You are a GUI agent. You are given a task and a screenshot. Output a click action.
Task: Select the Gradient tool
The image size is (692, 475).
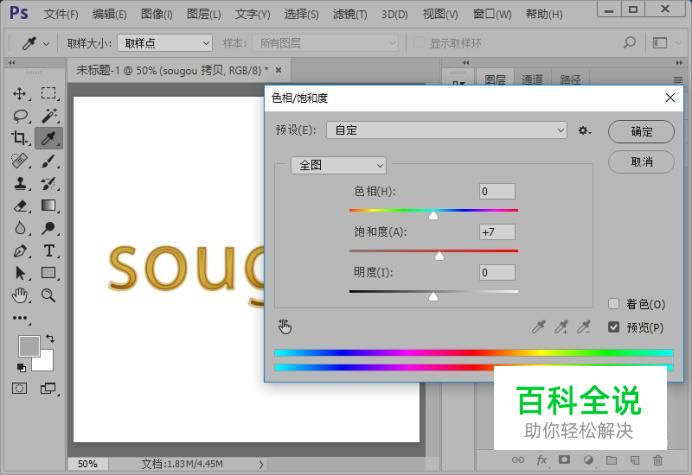(49, 205)
